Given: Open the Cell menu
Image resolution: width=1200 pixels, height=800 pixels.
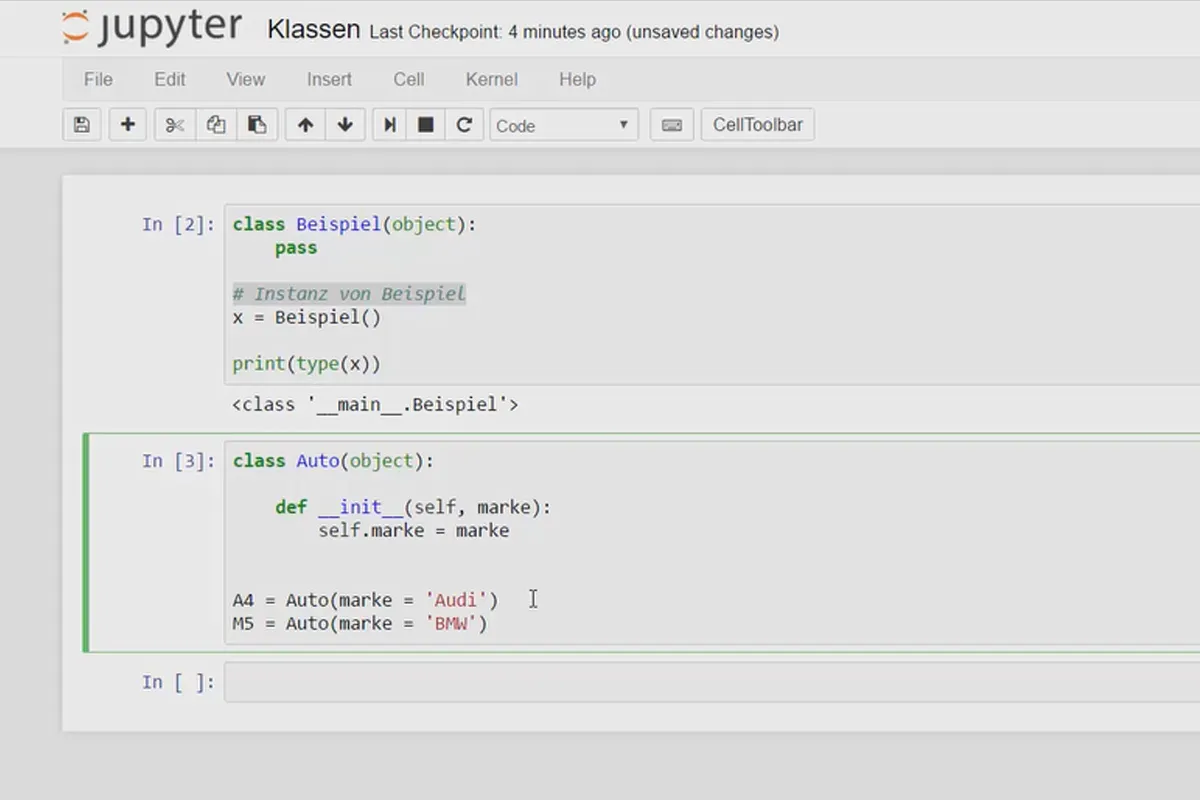Looking at the screenshot, I should pos(408,79).
